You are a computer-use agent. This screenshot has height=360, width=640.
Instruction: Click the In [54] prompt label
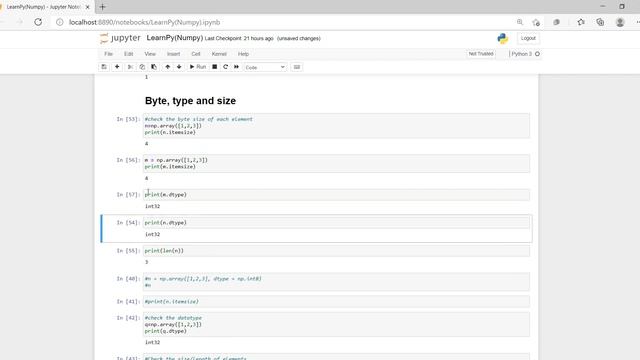[128, 223]
